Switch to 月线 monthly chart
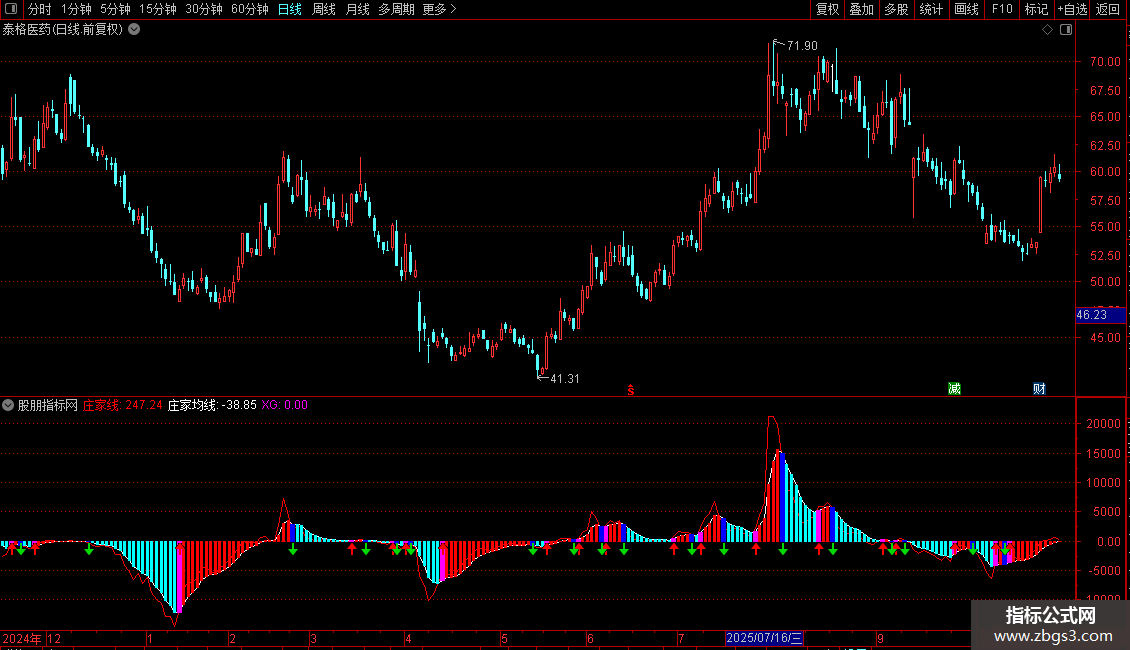The height and width of the screenshot is (650, 1130). click(x=357, y=9)
